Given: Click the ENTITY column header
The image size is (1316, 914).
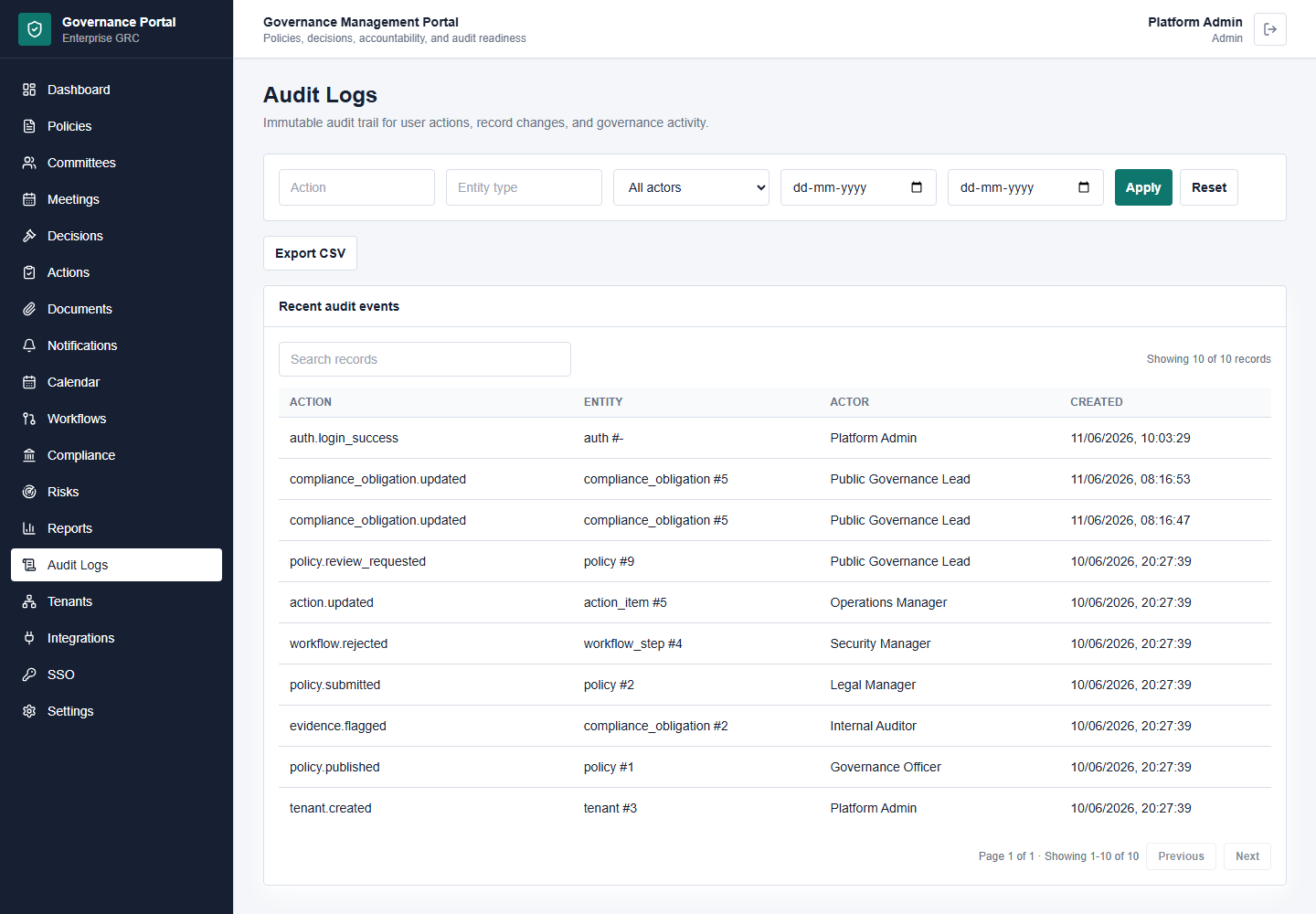Looking at the screenshot, I should pyautogui.click(x=603, y=402).
